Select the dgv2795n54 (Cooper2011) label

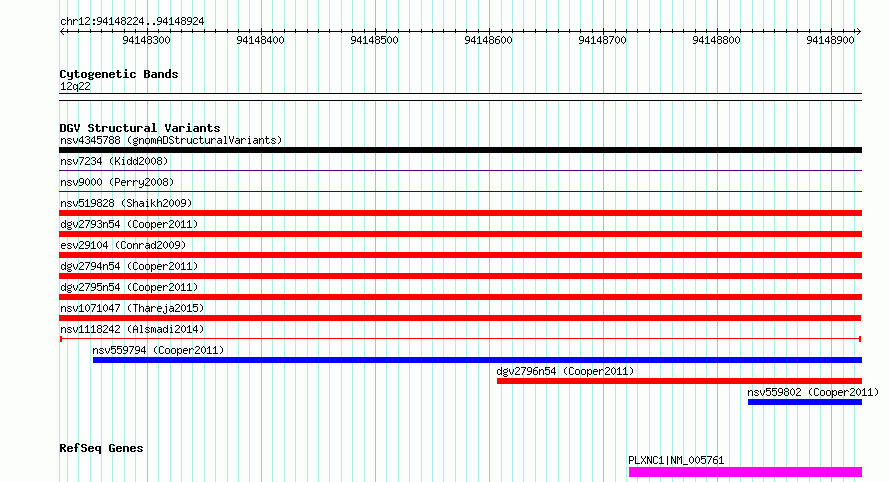pos(129,287)
